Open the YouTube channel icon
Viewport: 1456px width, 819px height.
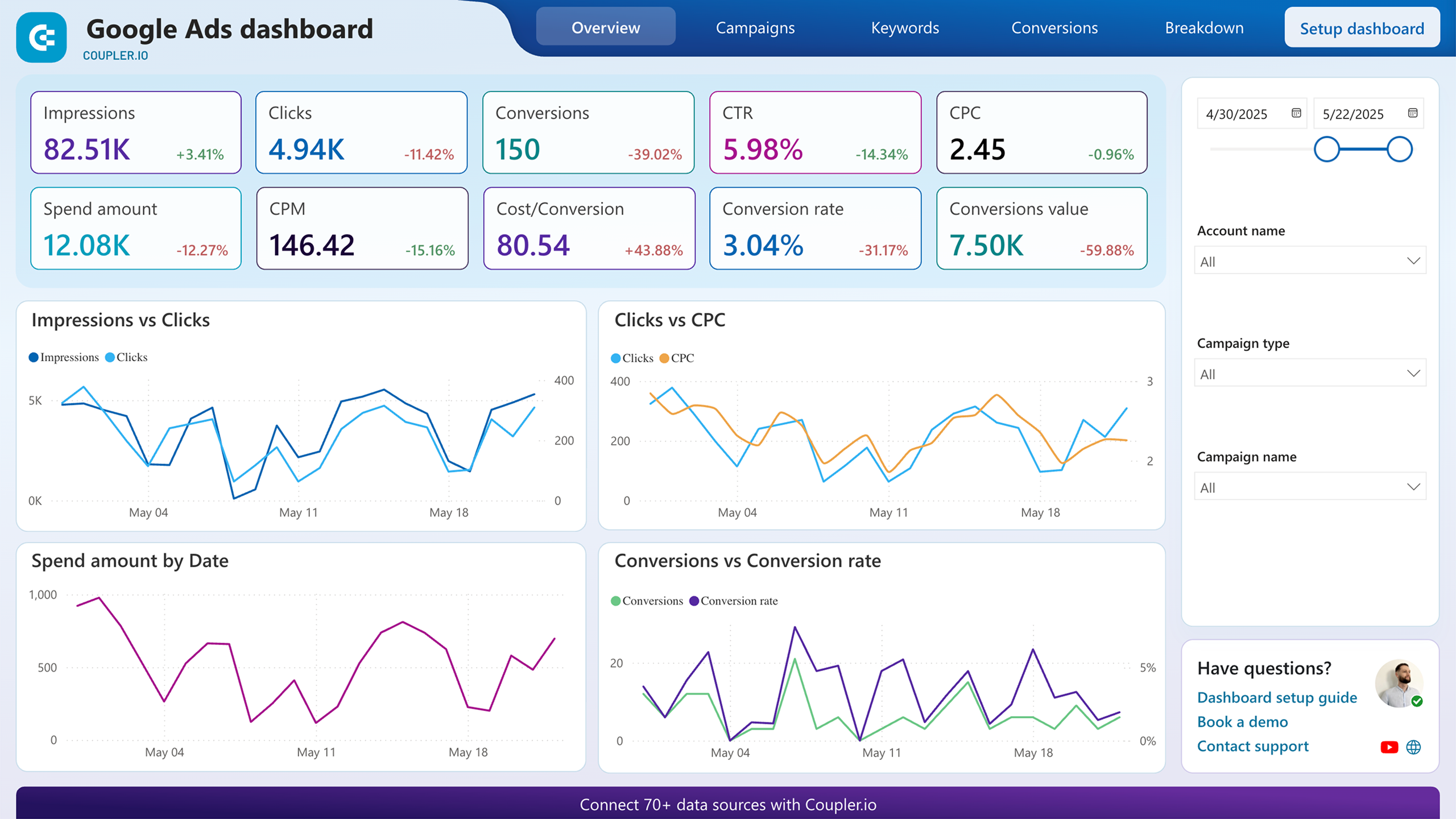1389,746
